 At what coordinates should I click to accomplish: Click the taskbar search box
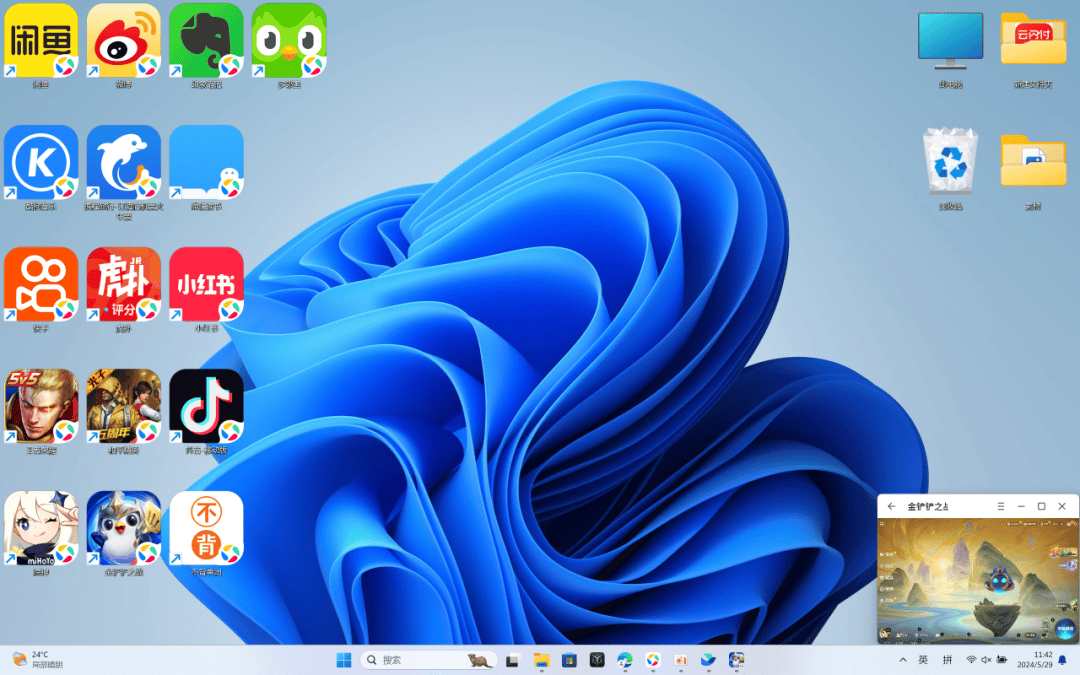tap(415, 660)
